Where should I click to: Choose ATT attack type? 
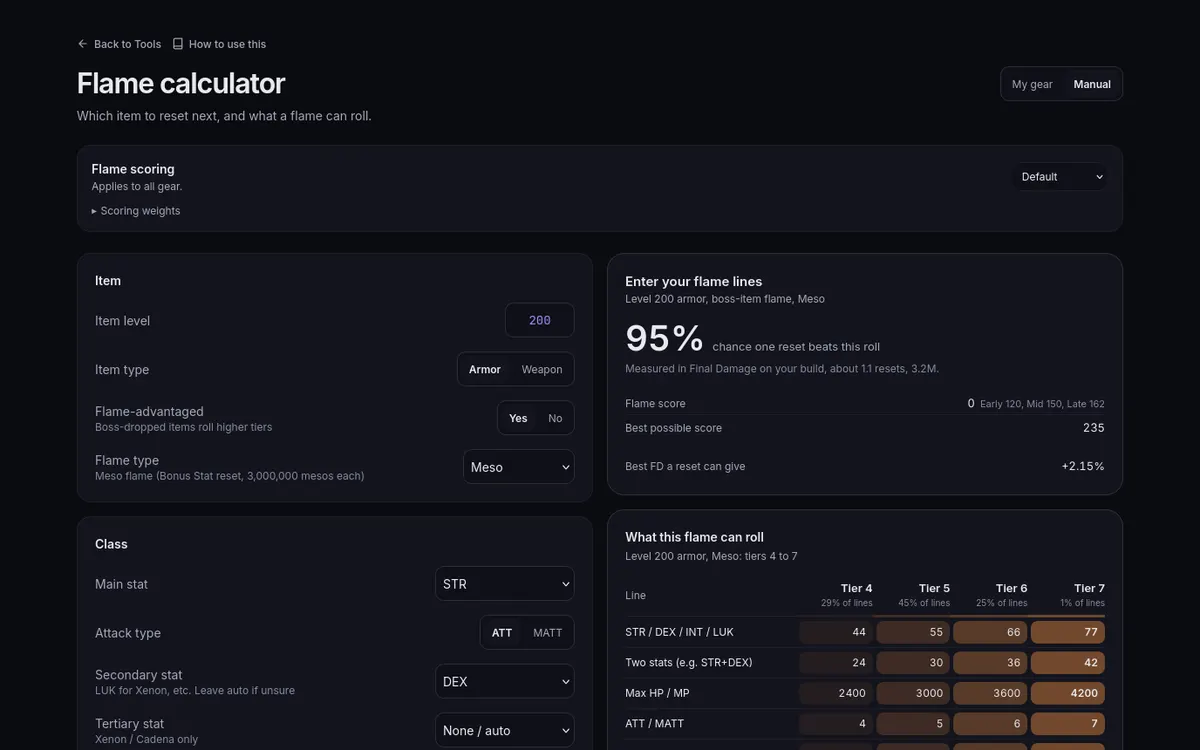coord(502,633)
